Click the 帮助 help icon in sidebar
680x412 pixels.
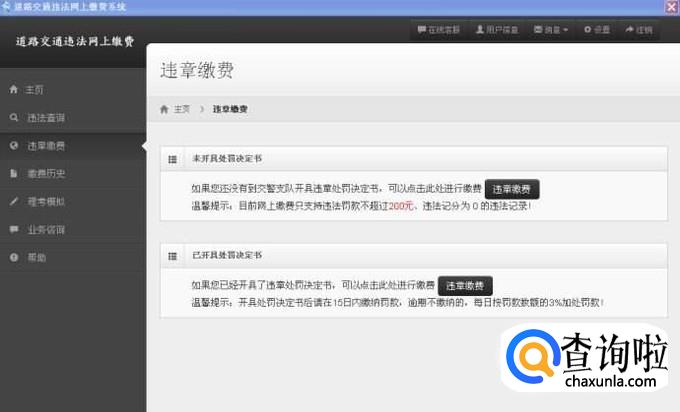[14, 257]
